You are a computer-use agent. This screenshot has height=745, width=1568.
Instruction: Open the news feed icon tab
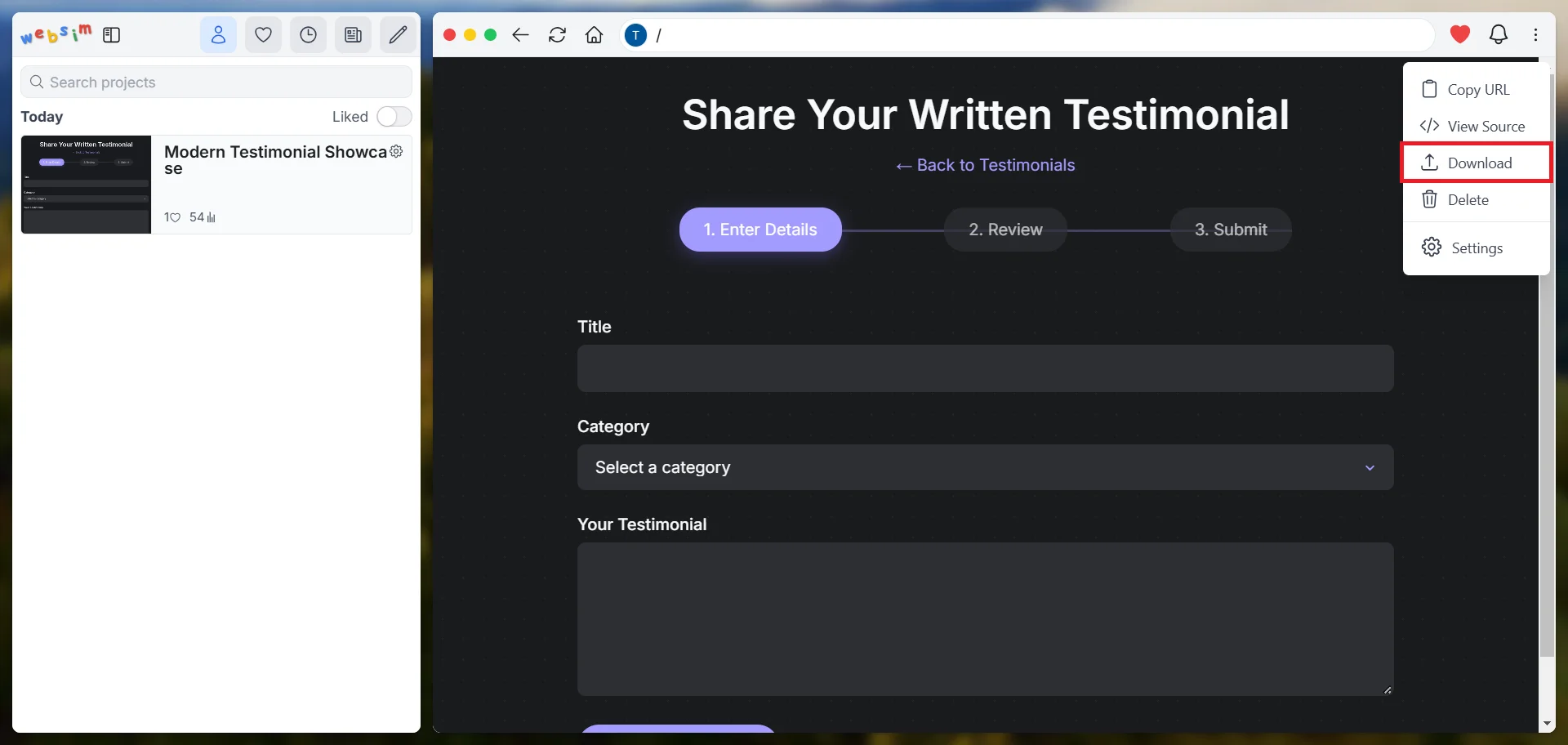coord(353,35)
